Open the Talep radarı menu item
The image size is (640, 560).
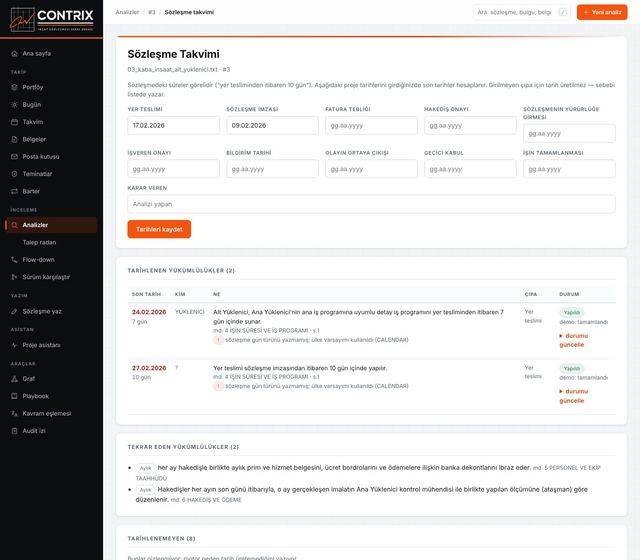51,242
